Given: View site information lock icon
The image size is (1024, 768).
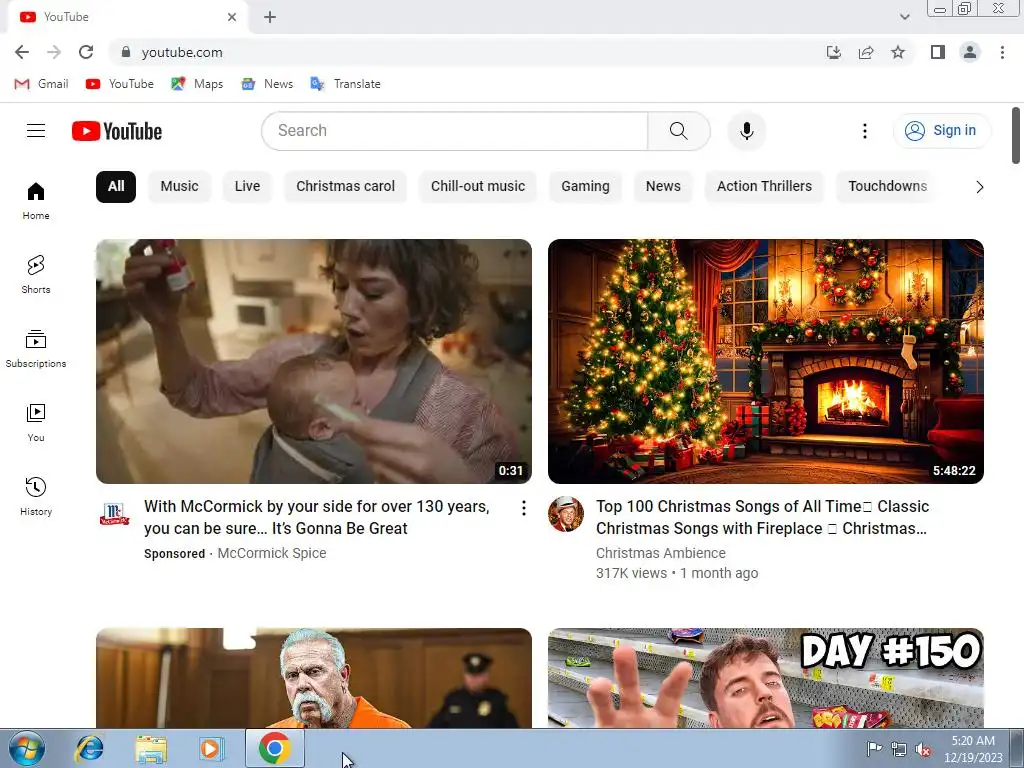Looking at the screenshot, I should point(126,52).
